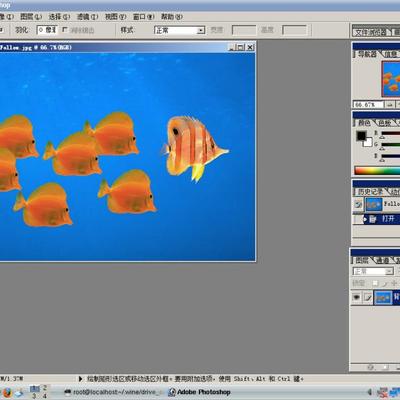Select the 颜色 Color tab
Screen dimensions: 400x400
point(364,123)
